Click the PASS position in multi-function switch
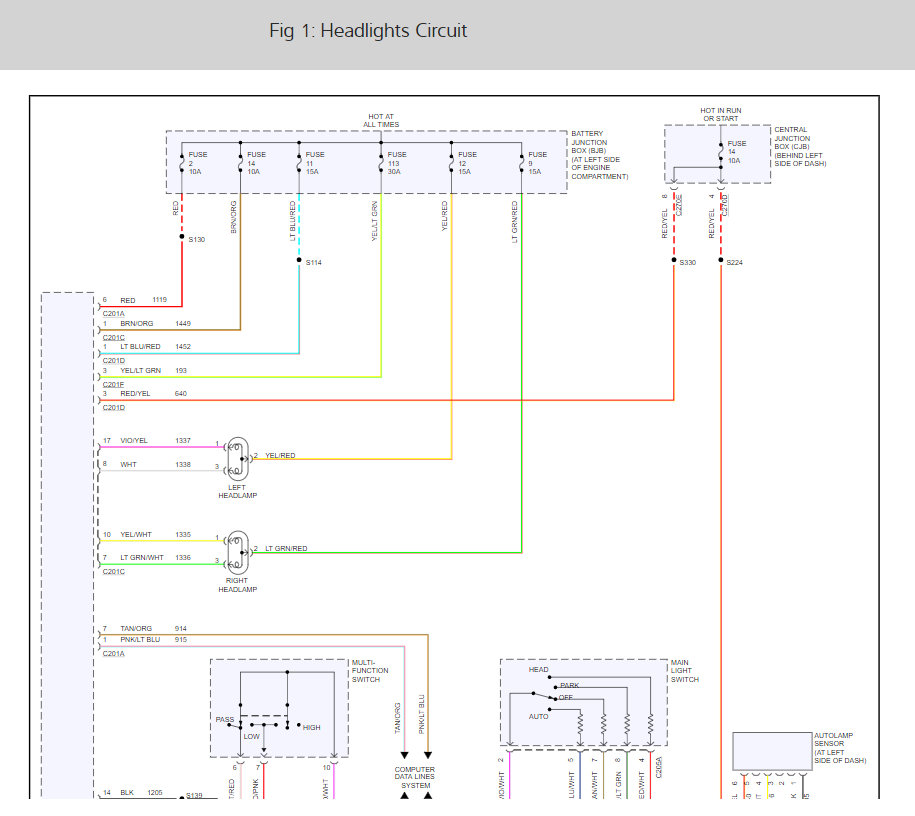Viewport: 915px width, 816px height. pyautogui.click(x=225, y=720)
